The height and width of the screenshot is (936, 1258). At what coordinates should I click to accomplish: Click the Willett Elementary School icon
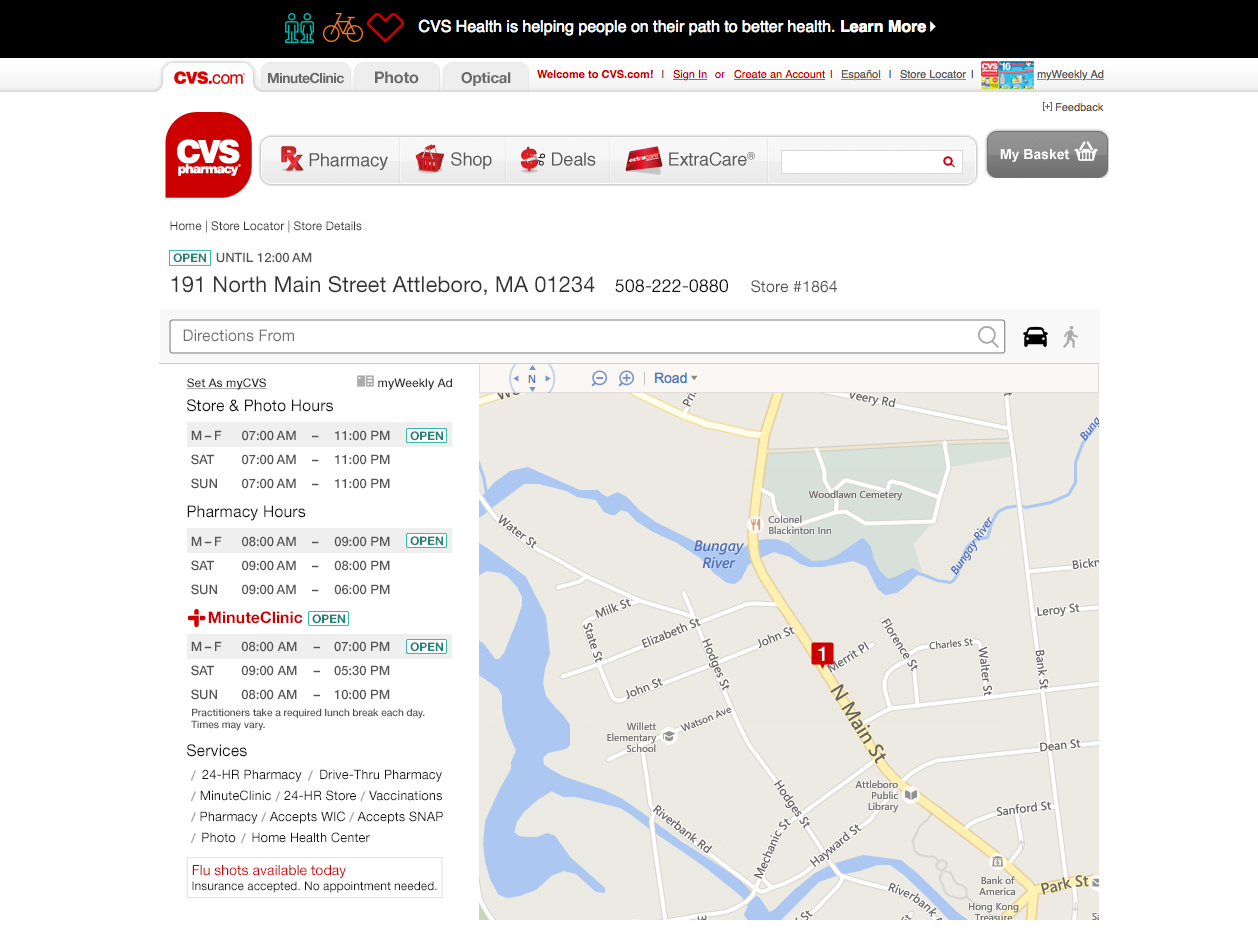669,736
